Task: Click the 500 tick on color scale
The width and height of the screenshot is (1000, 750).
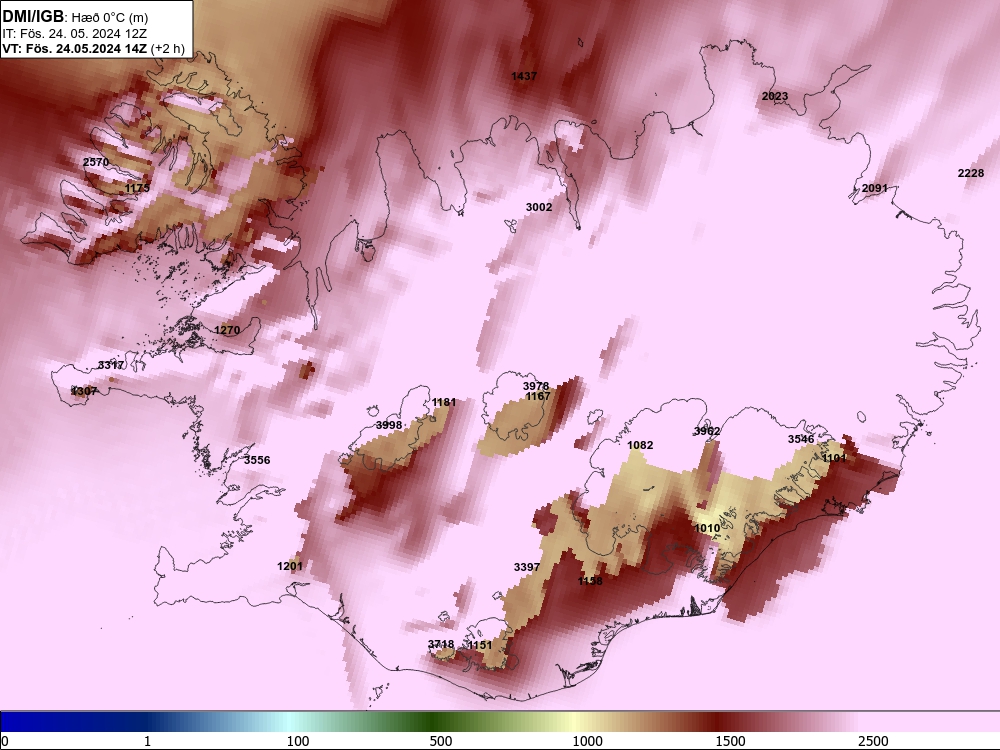Action: pos(441,741)
